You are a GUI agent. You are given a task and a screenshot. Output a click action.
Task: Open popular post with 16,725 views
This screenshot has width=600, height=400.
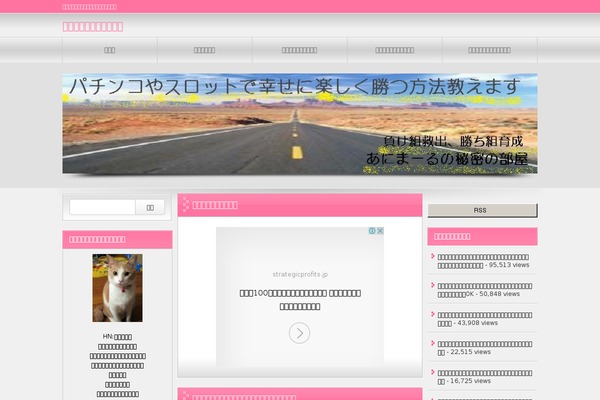tap(485, 377)
